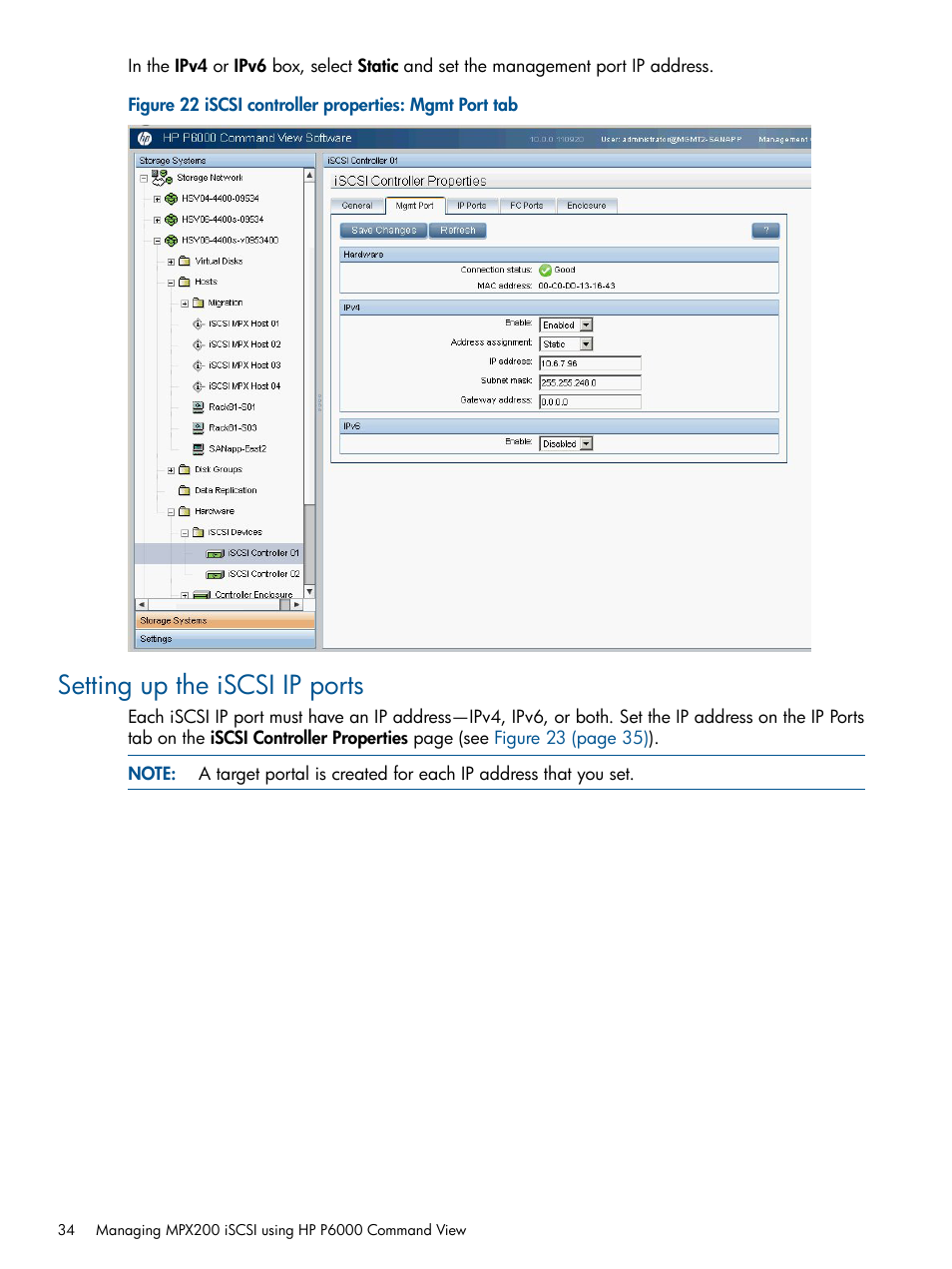Expand the Virtual Disks node
The width and height of the screenshot is (952, 1269).
[171, 263]
